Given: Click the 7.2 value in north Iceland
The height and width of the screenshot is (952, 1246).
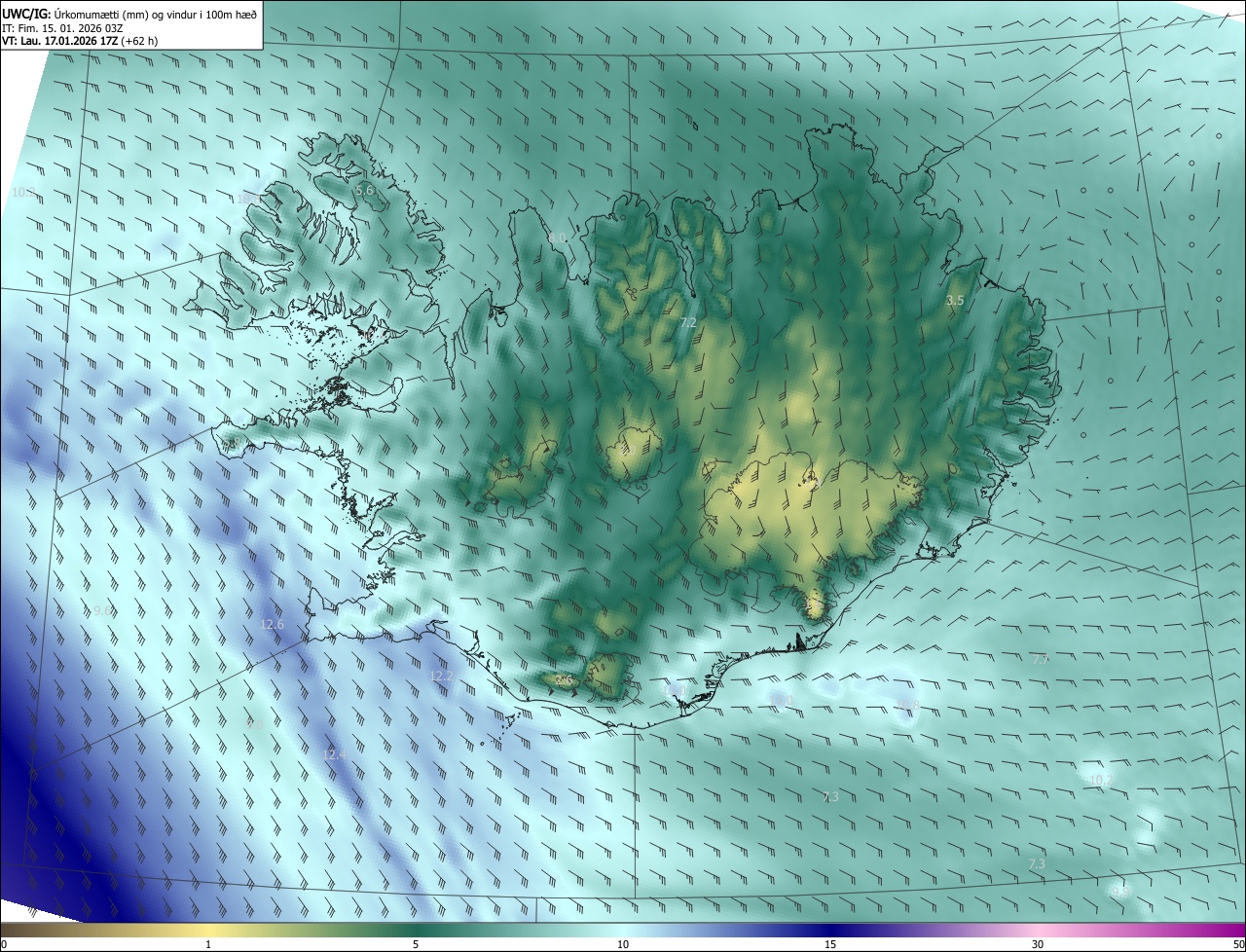Looking at the screenshot, I should 688,322.
